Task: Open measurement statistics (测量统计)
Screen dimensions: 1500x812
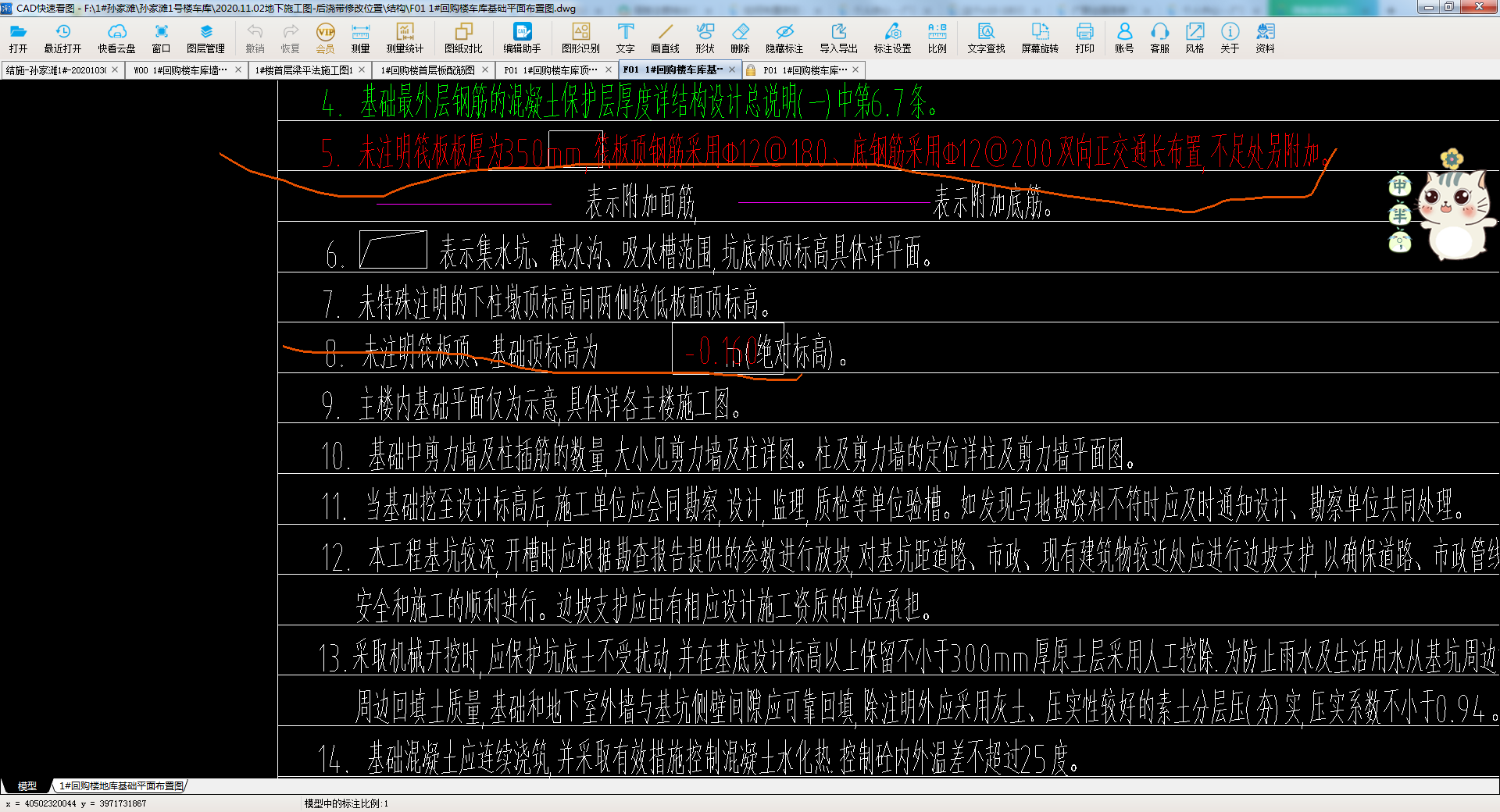Action: (405, 37)
